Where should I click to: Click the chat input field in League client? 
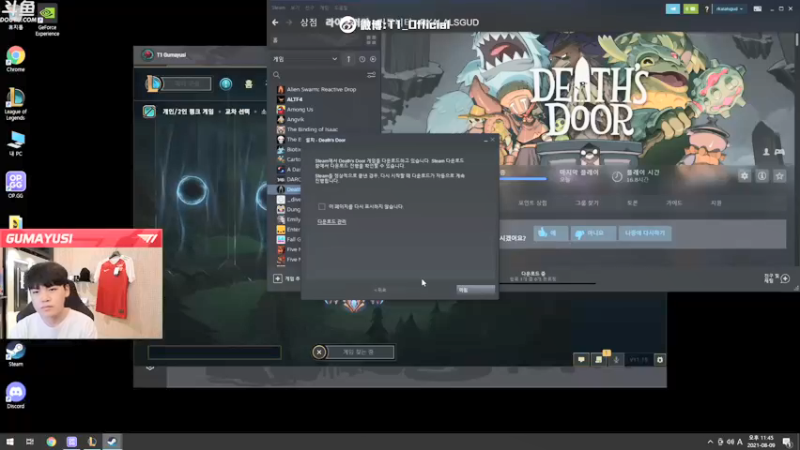pos(214,352)
